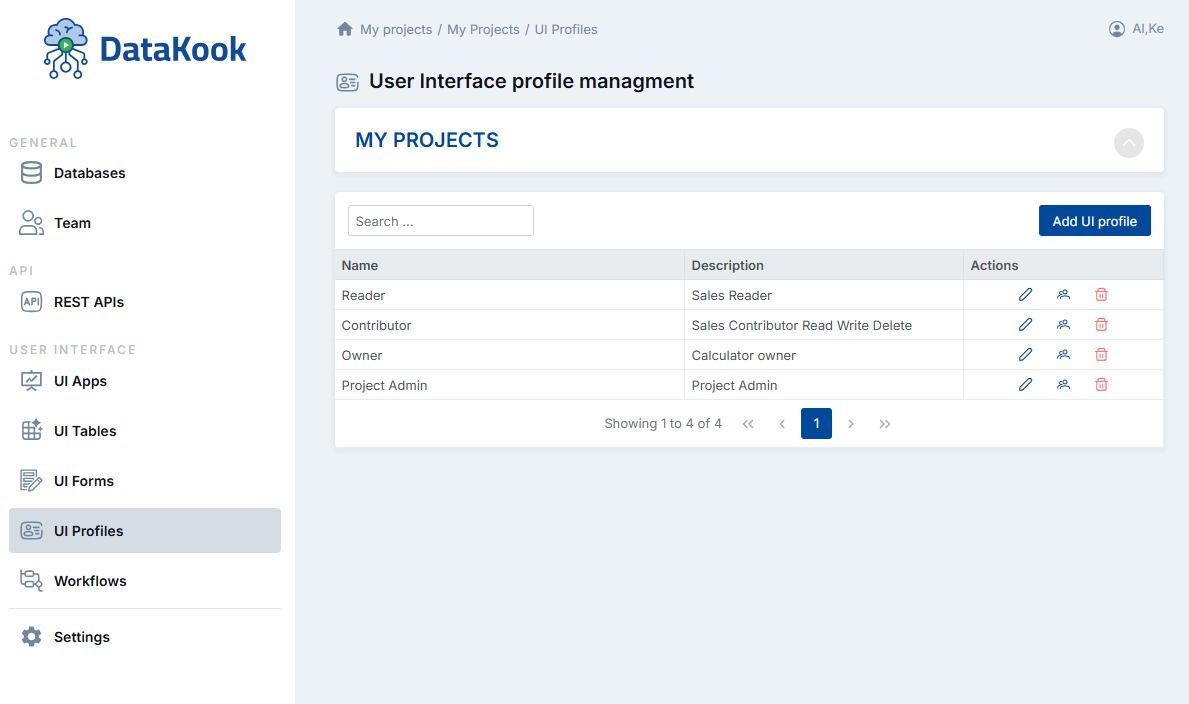Image resolution: width=1189 pixels, height=704 pixels.
Task: Open the REST APIs section
Action: click(x=31, y=301)
